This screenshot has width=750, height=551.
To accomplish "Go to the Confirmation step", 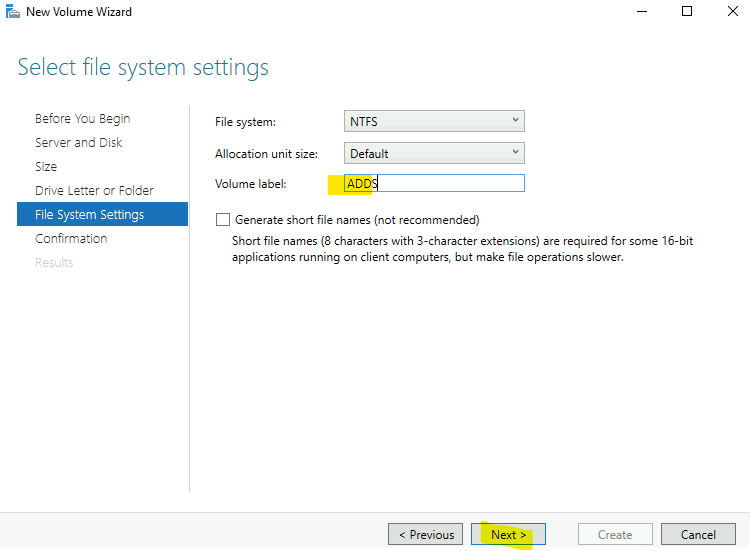I will 71,238.
